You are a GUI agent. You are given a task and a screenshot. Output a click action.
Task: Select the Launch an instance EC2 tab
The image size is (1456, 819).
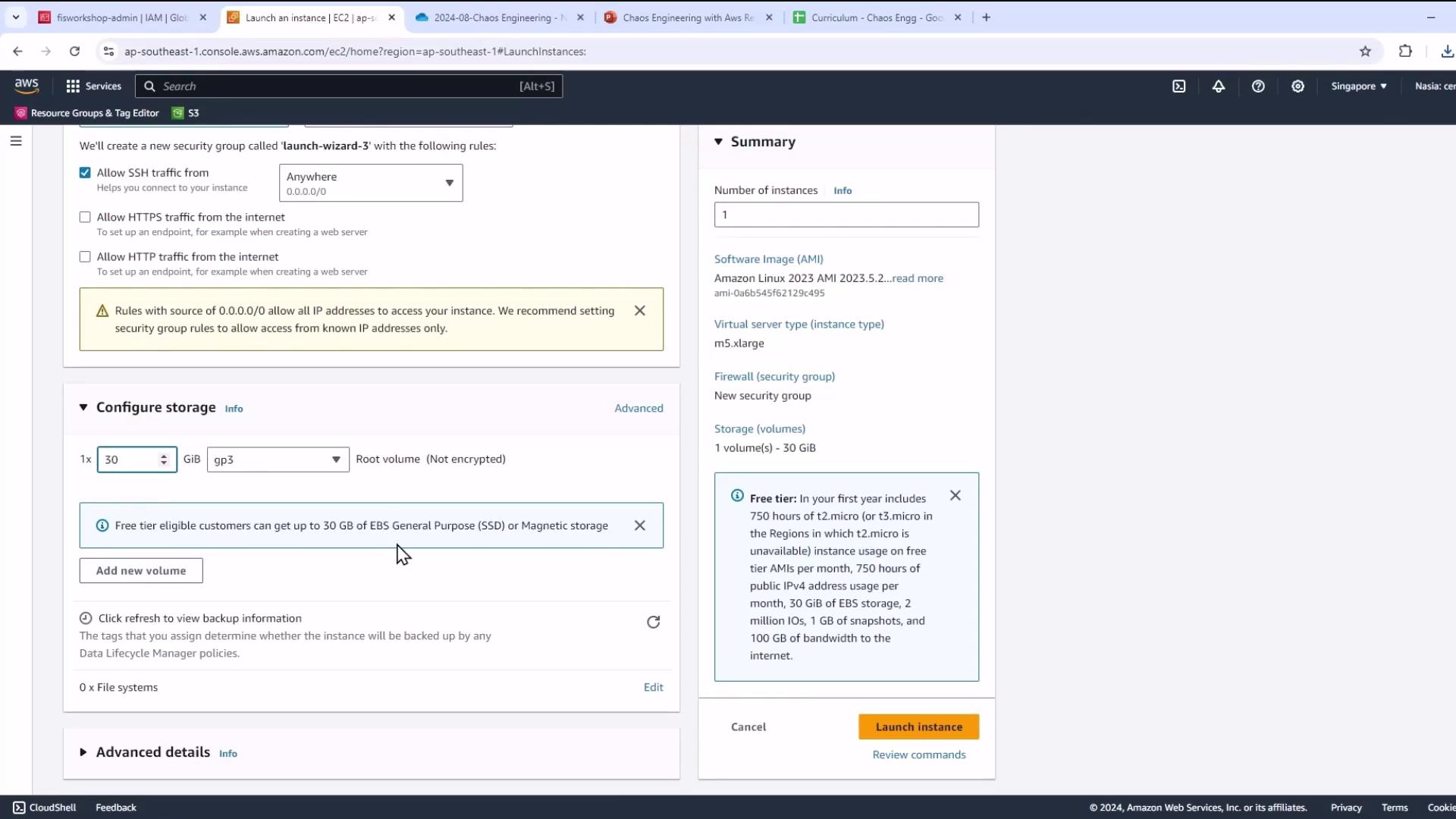311,17
